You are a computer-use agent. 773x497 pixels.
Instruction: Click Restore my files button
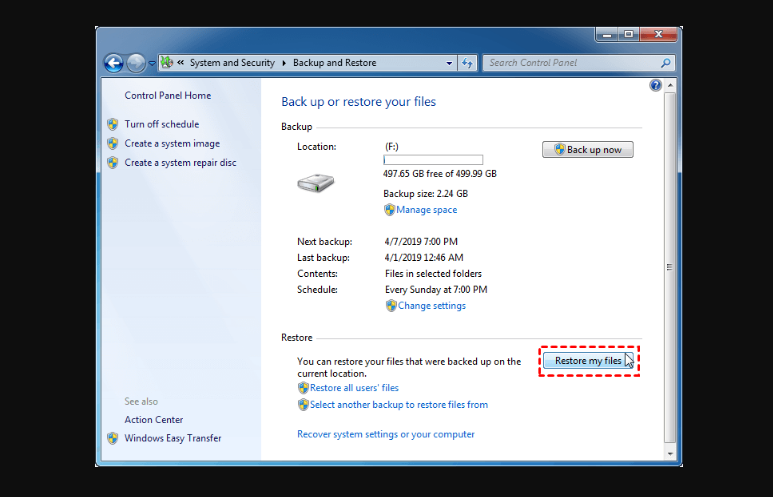[588, 361]
